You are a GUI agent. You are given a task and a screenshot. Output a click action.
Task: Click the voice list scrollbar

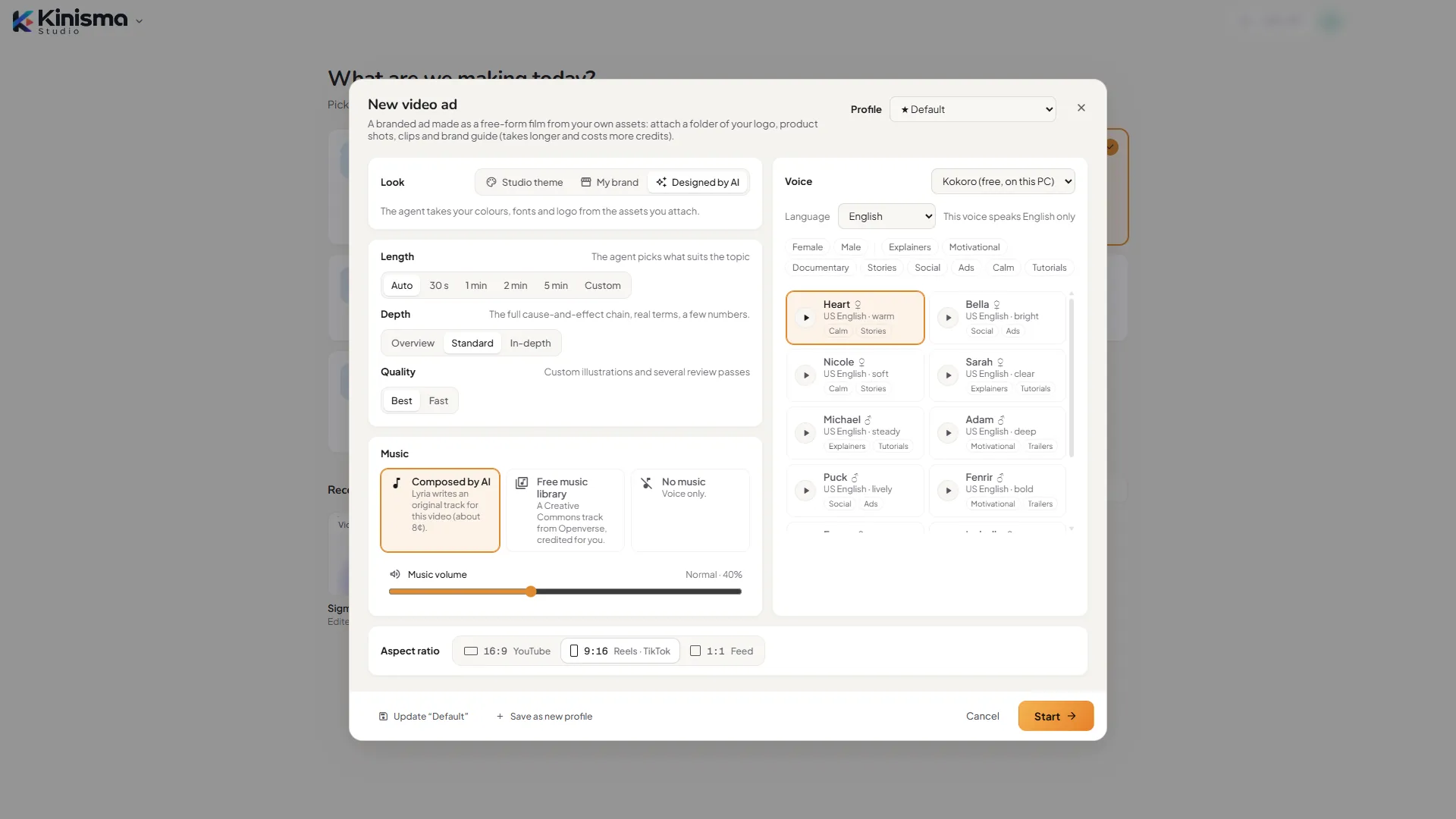click(1071, 378)
